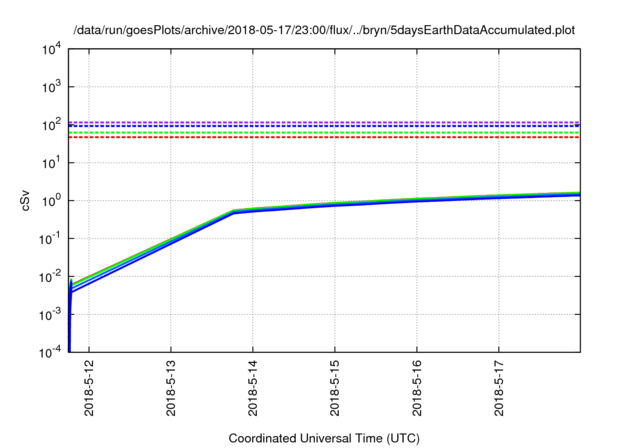Click the y-axis tick label 10^-3
Screen dimensions: 640x448
(50, 315)
